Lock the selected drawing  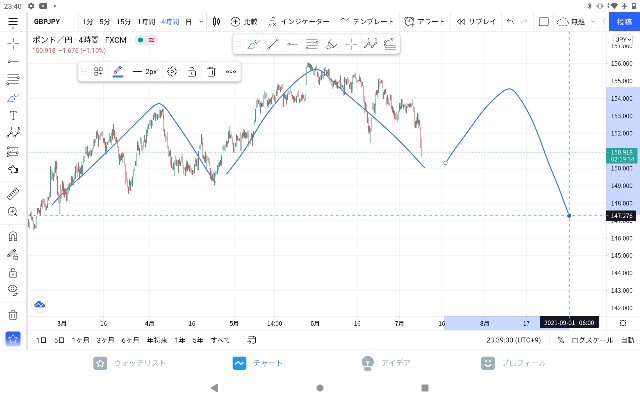click(191, 72)
